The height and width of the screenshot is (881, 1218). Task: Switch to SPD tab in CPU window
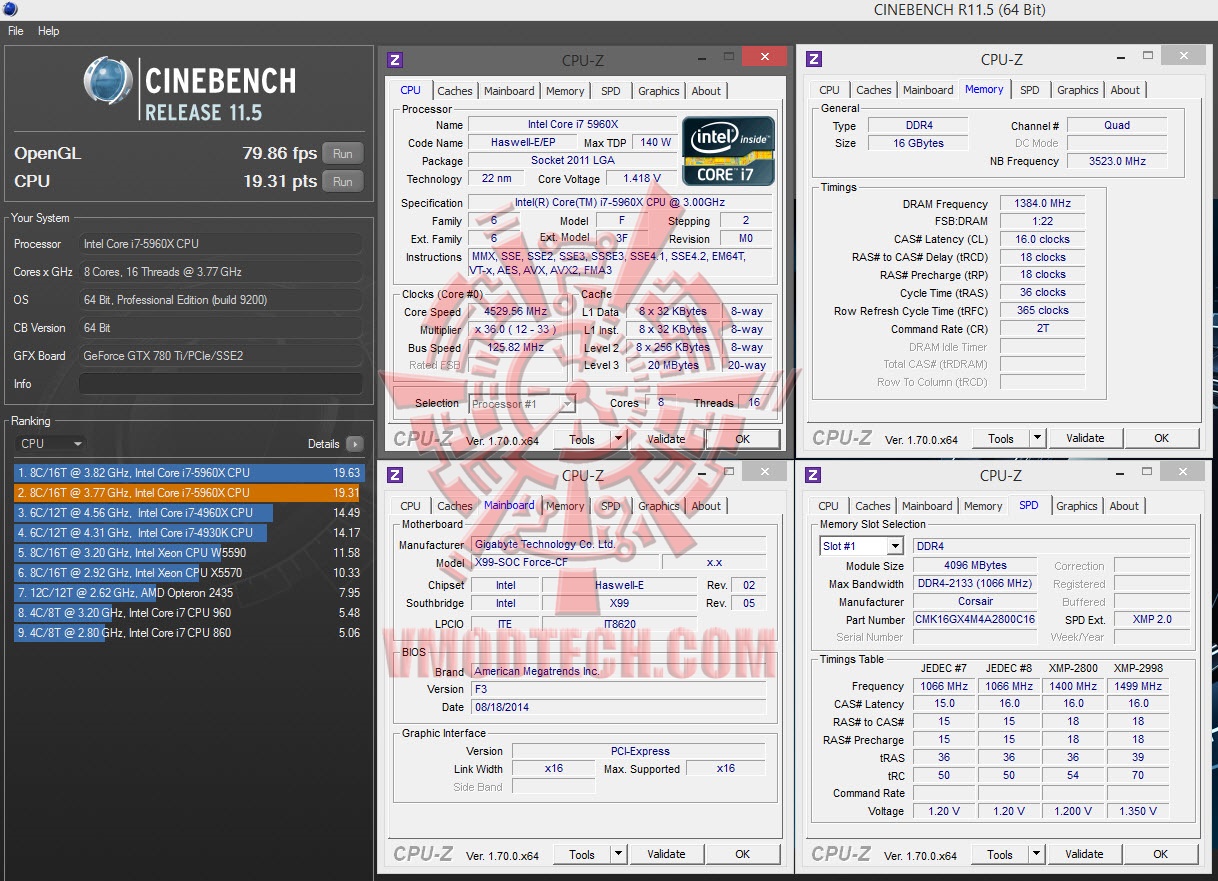(x=610, y=91)
